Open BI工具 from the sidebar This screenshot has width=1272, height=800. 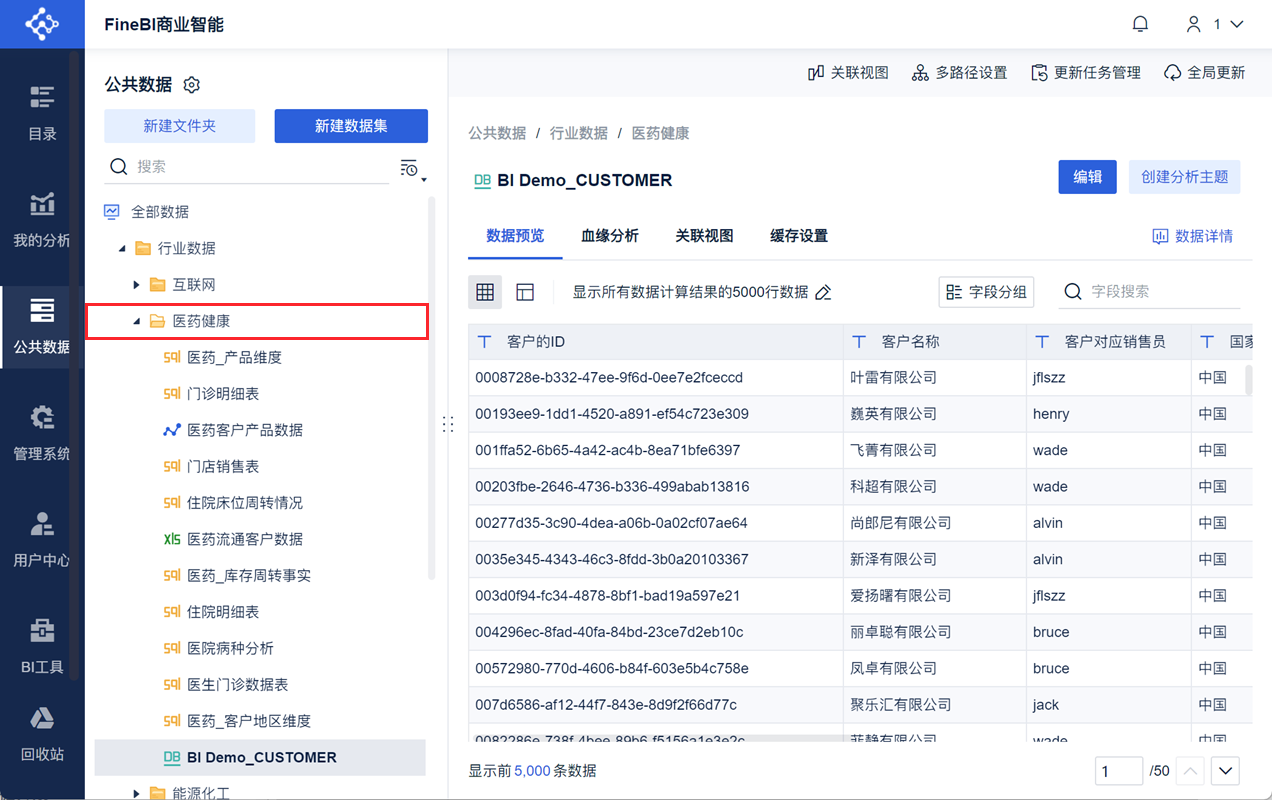[42, 648]
